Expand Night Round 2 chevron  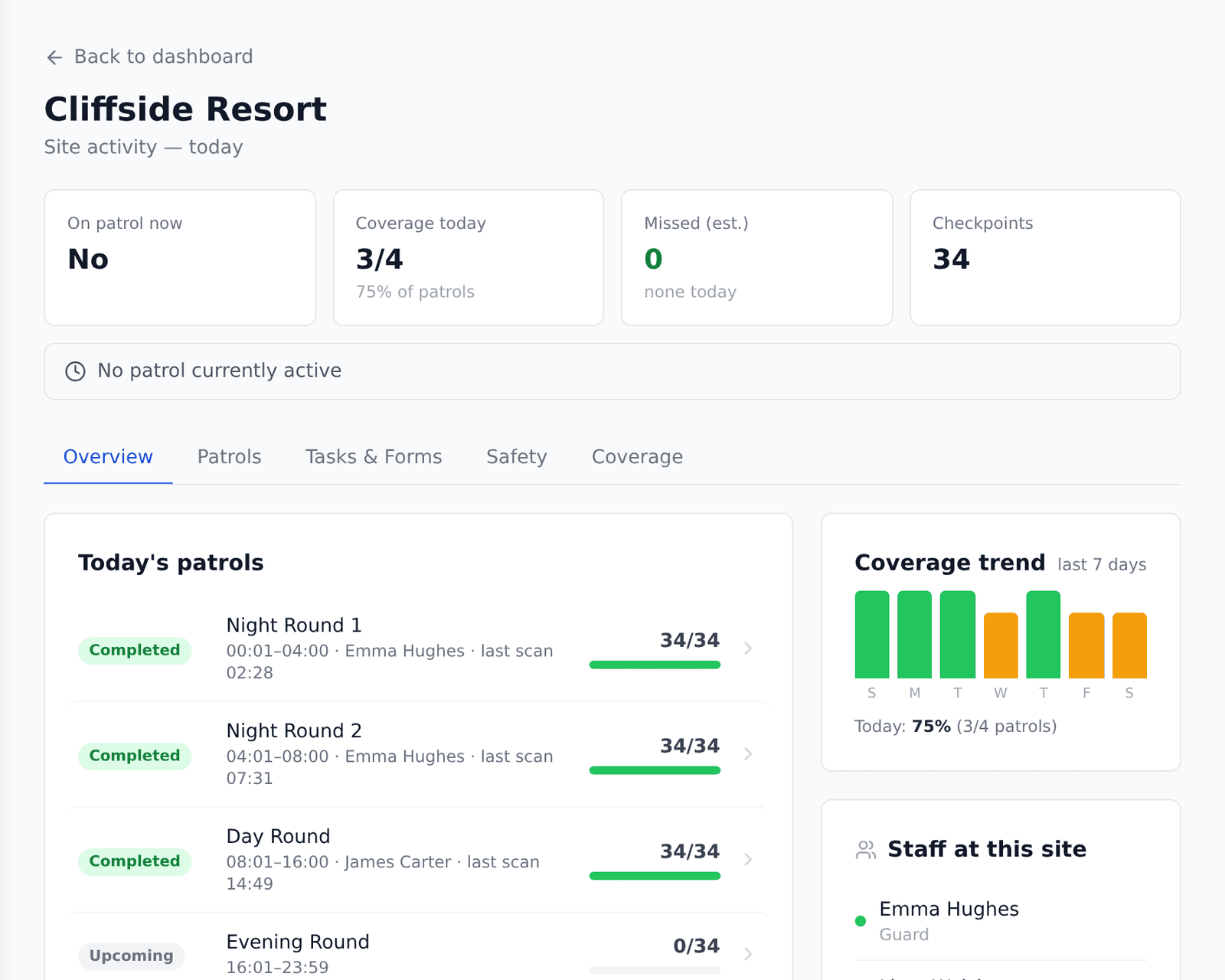tap(748, 754)
